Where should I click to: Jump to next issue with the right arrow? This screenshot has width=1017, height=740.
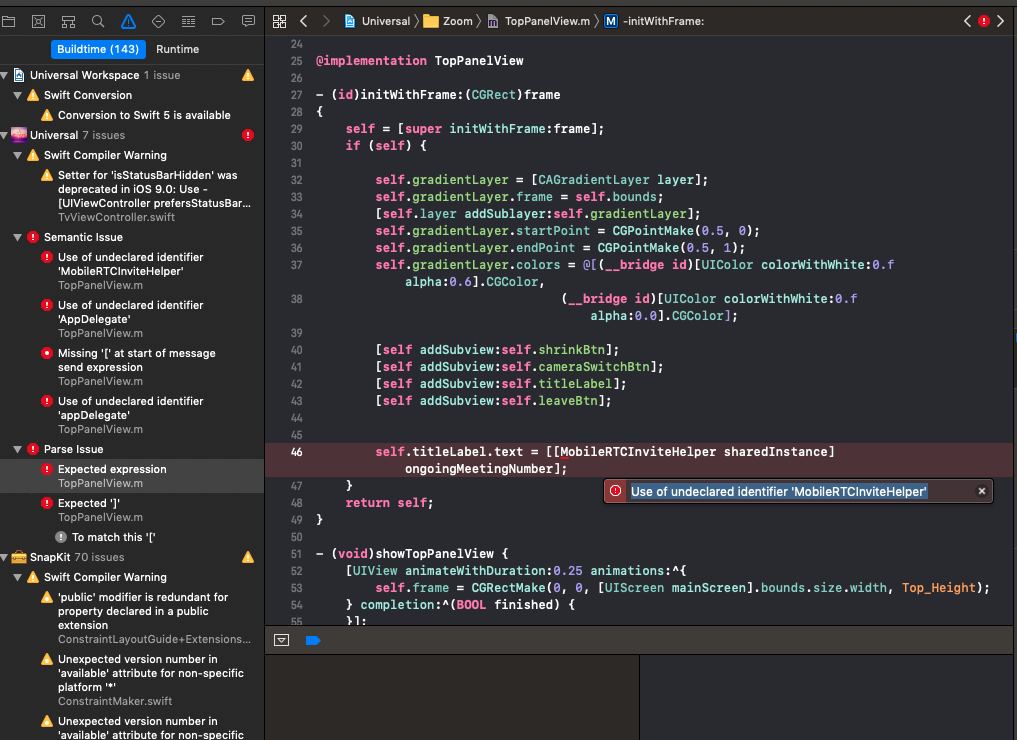(1001, 21)
